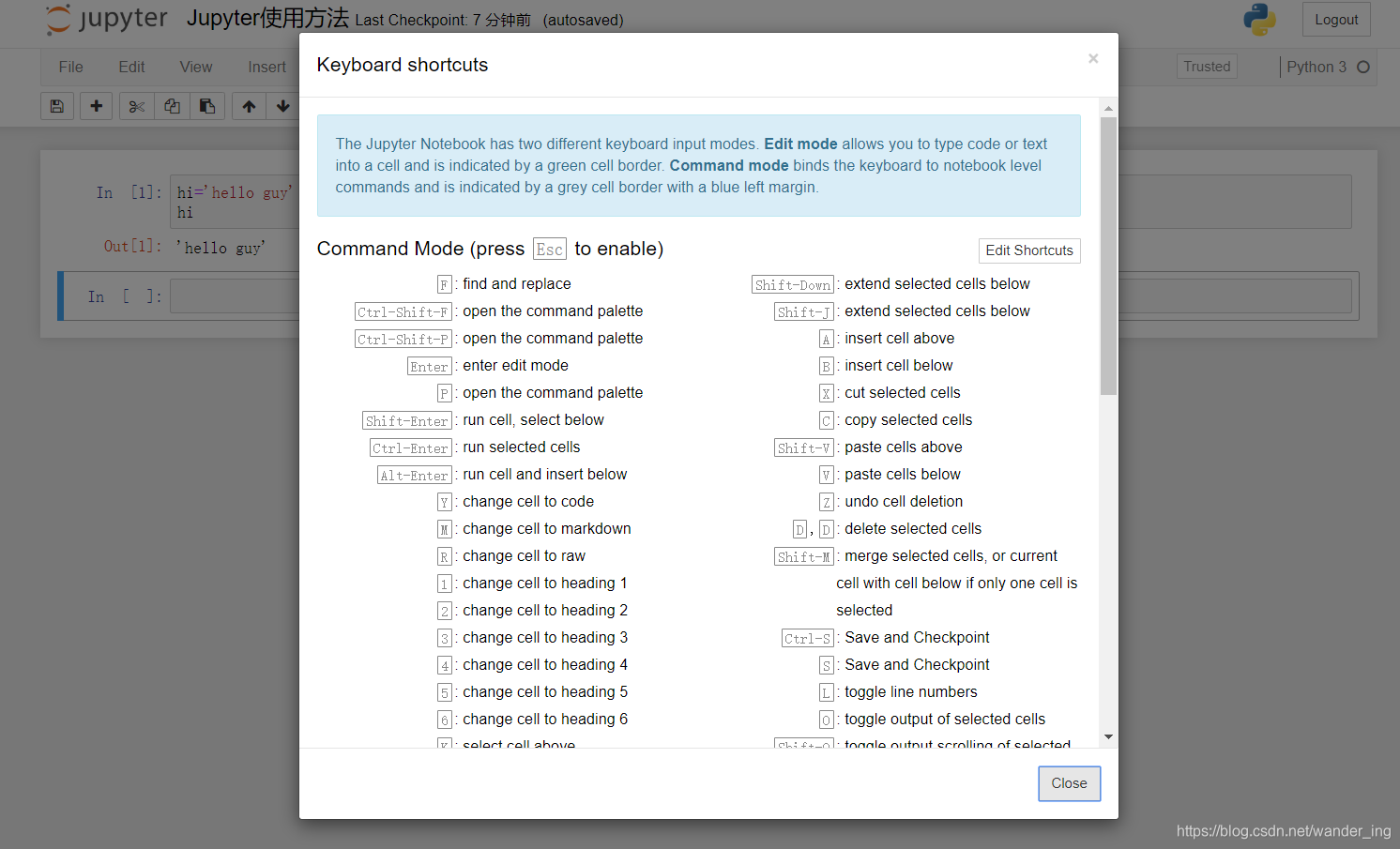Image resolution: width=1400 pixels, height=849 pixels.
Task: Click bold 'Edit mode' in info box
Action: (800, 144)
